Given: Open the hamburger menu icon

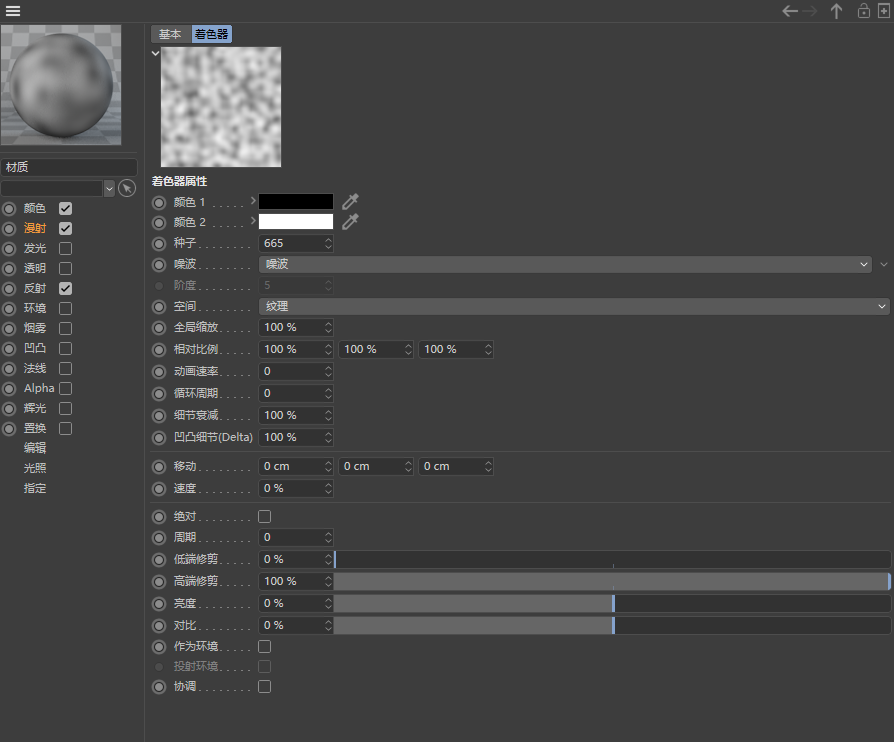Looking at the screenshot, I should 13,11.
